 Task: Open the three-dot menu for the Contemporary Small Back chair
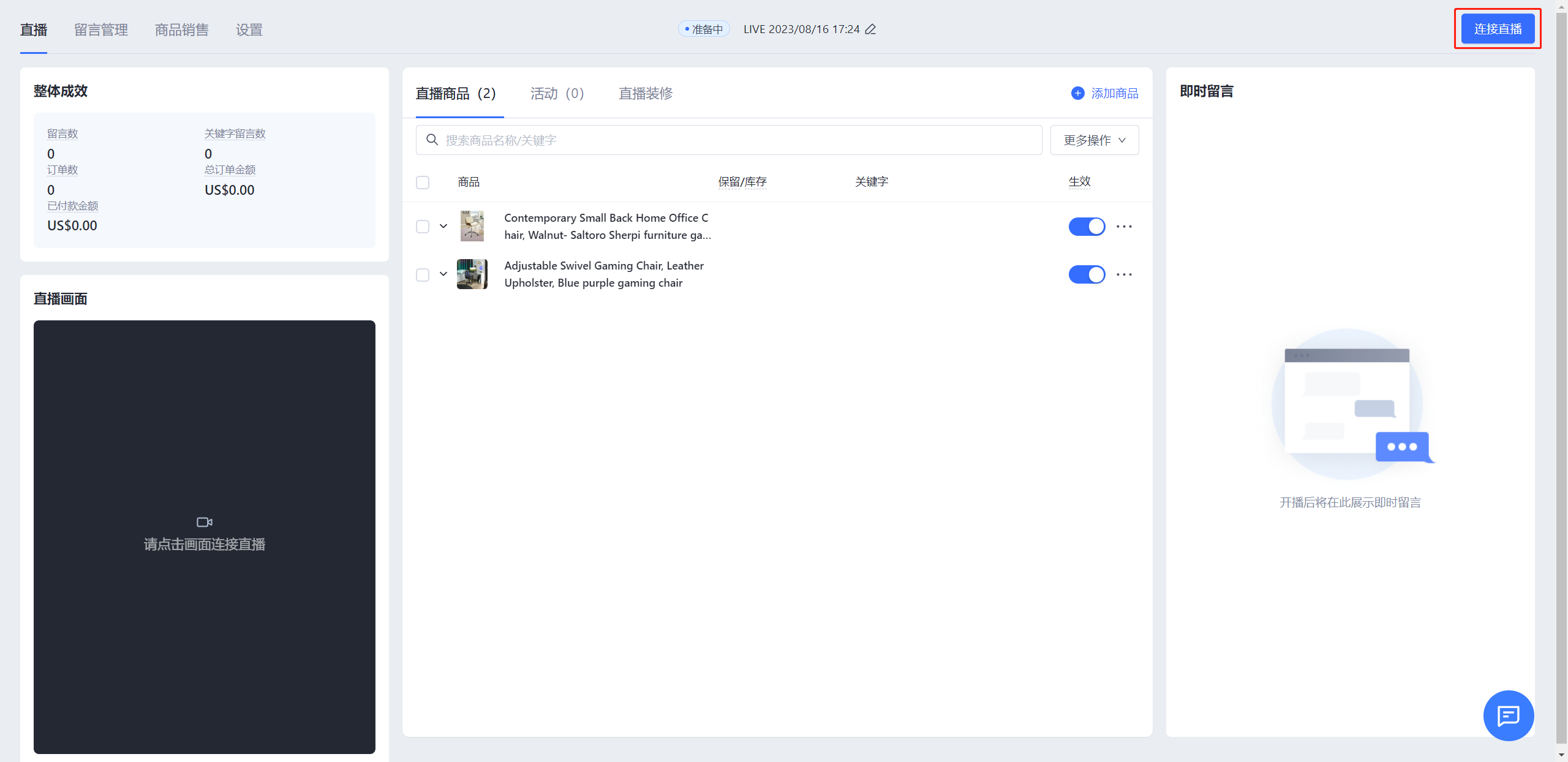coord(1124,227)
